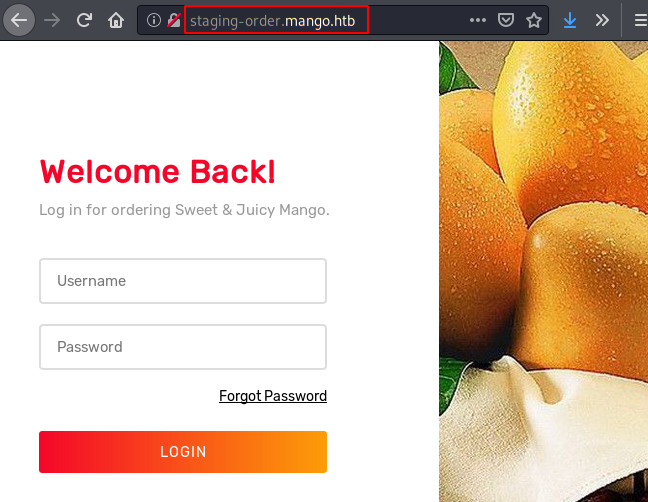Click the forward navigation arrow
Viewport: 648px width, 502px height.
pyautogui.click(x=52, y=20)
